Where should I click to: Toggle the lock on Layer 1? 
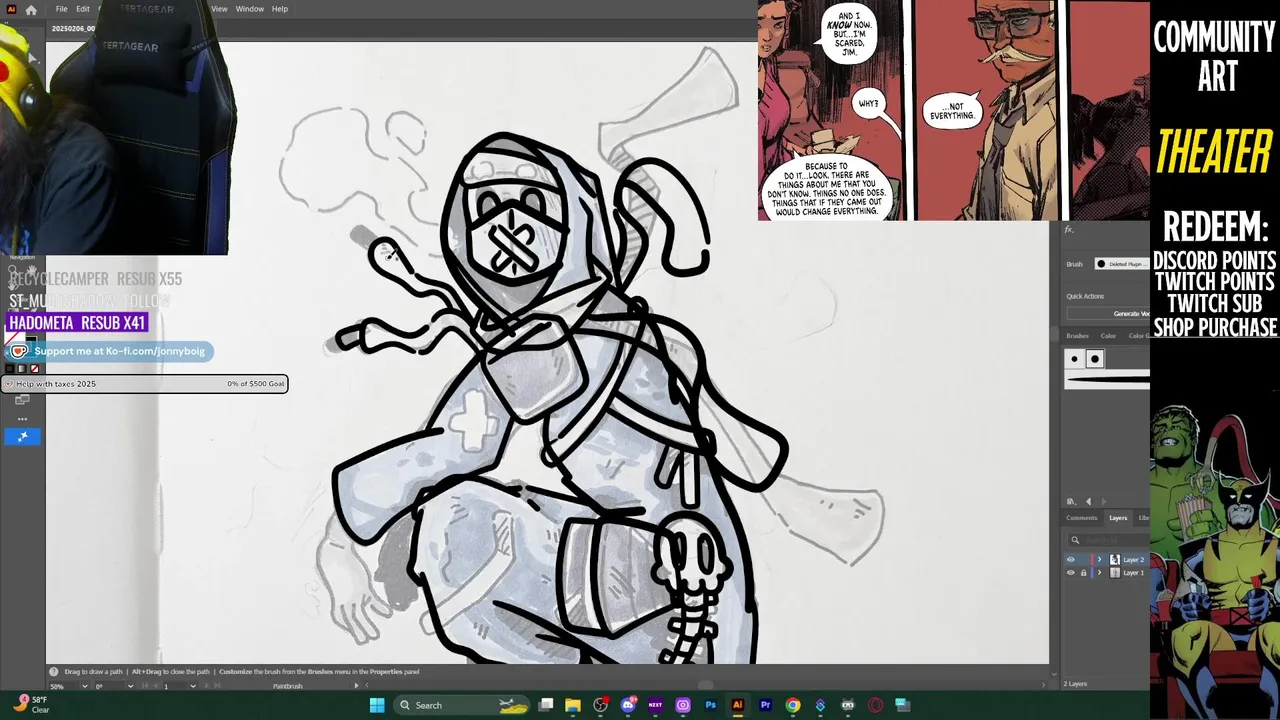(x=1083, y=573)
